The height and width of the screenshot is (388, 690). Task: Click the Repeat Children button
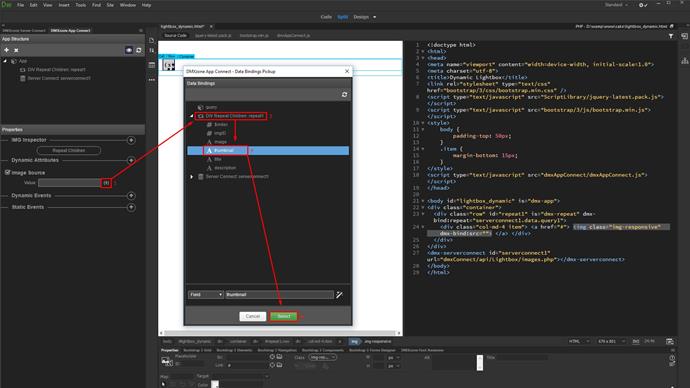click(x=69, y=150)
